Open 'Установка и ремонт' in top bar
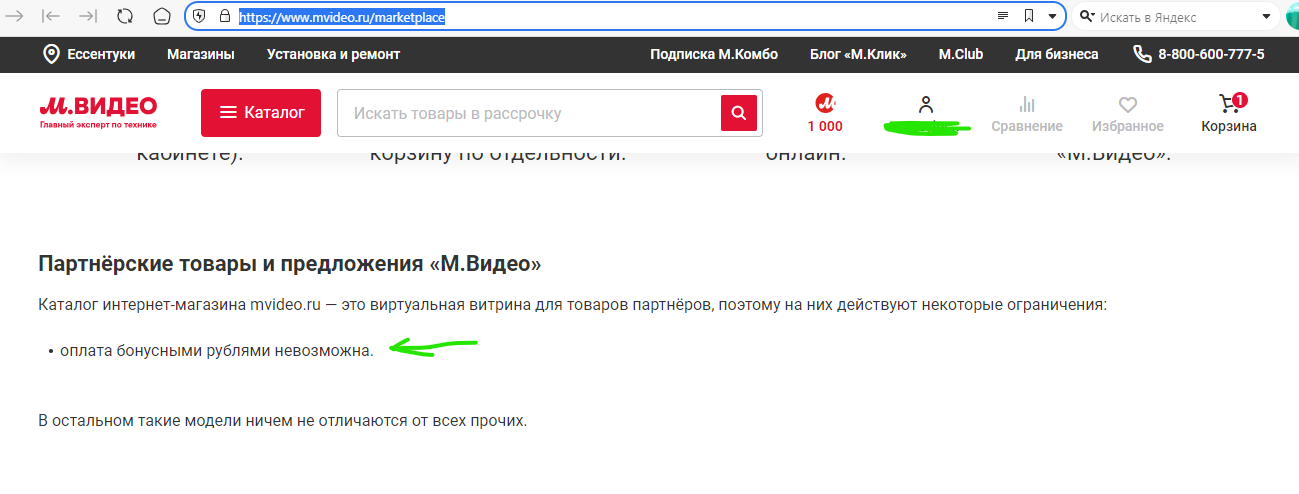The width and height of the screenshot is (1299, 494). point(333,55)
